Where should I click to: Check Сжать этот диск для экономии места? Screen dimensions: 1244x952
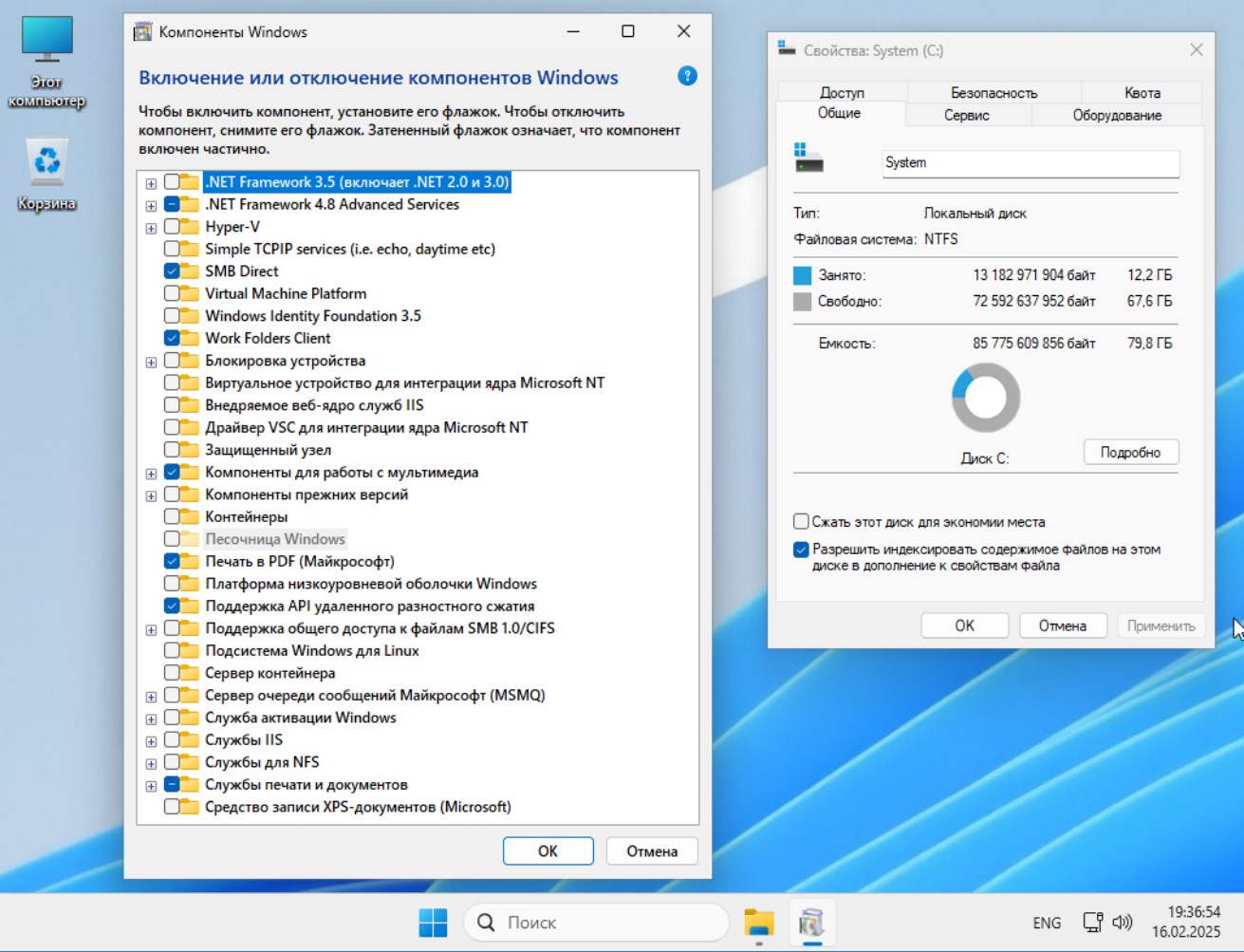pyautogui.click(x=801, y=521)
